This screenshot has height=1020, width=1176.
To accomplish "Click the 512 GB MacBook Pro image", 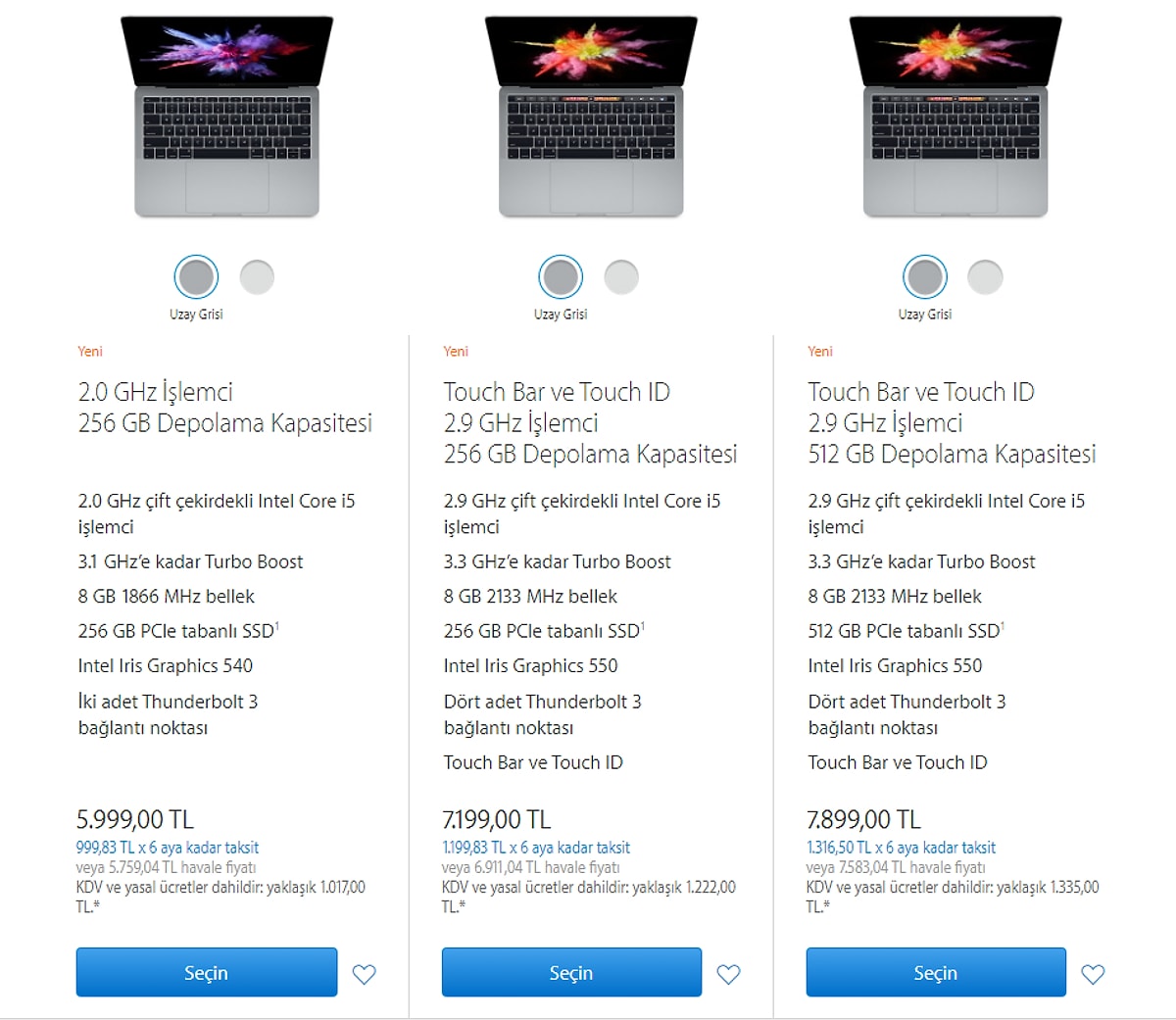I will [955, 116].
